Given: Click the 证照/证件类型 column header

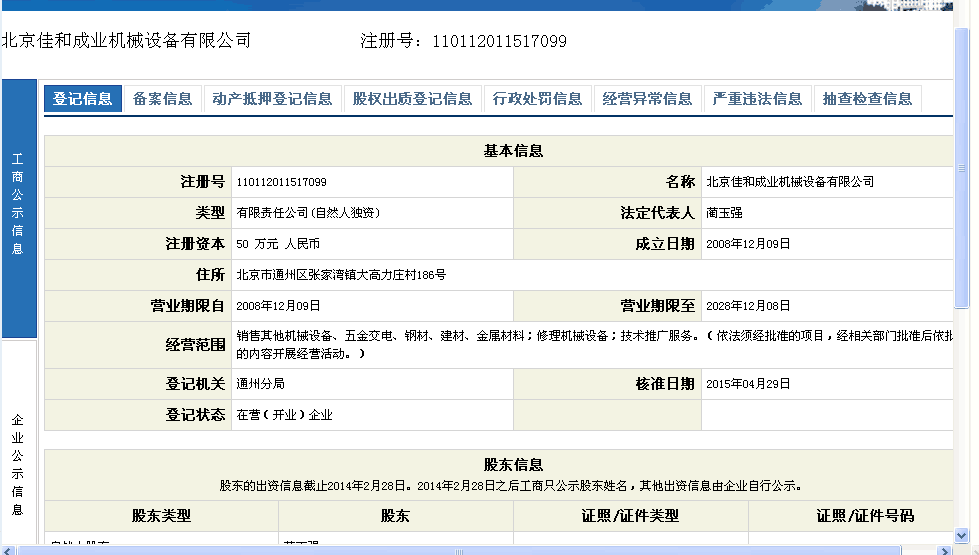Looking at the screenshot, I should click(630, 516).
